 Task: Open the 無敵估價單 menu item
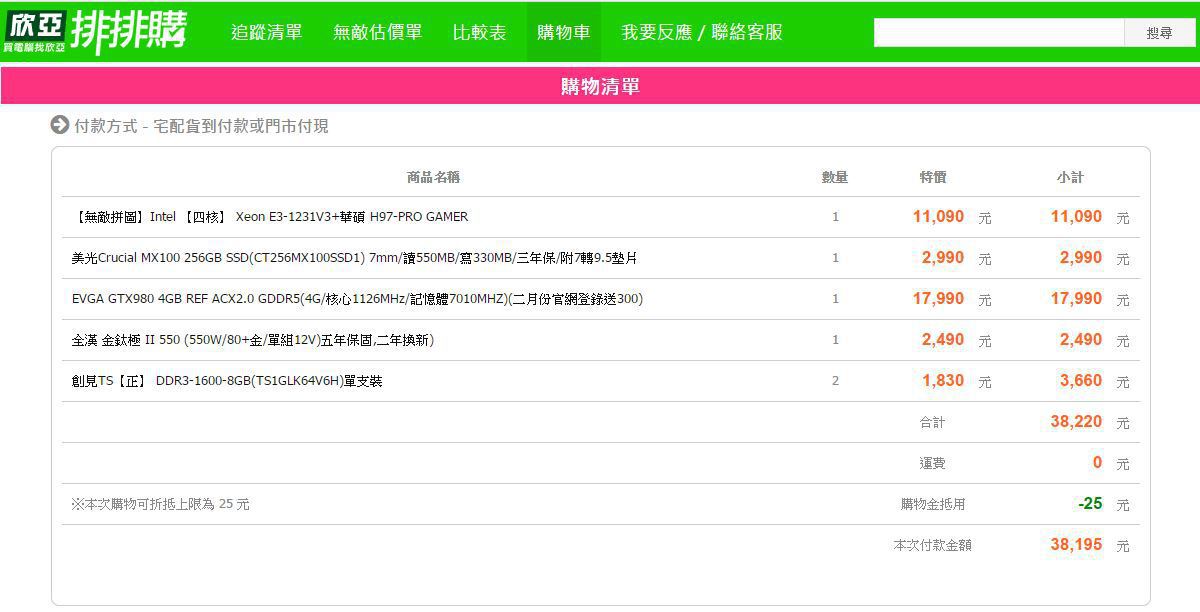(377, 32)
